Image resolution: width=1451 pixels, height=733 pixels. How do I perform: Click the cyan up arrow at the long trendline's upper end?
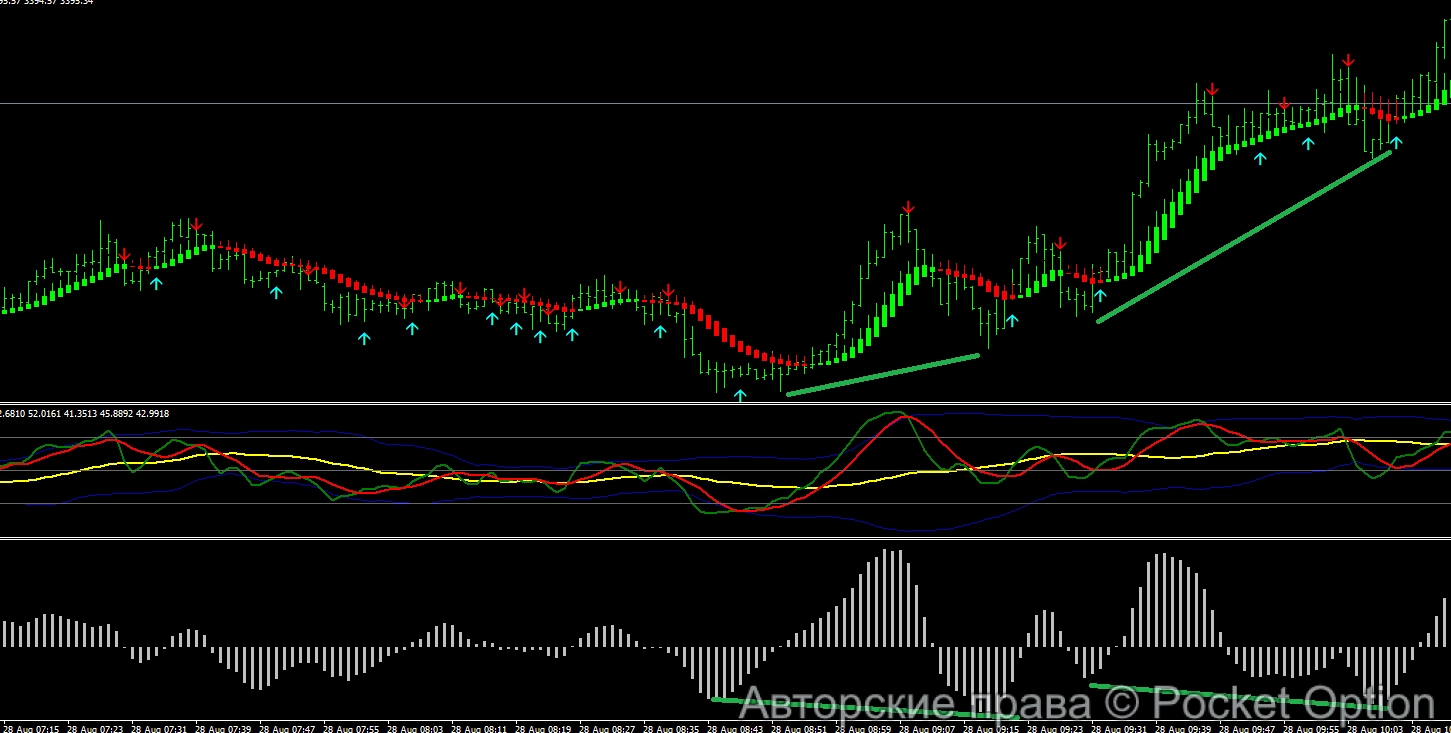[1396, 142]
